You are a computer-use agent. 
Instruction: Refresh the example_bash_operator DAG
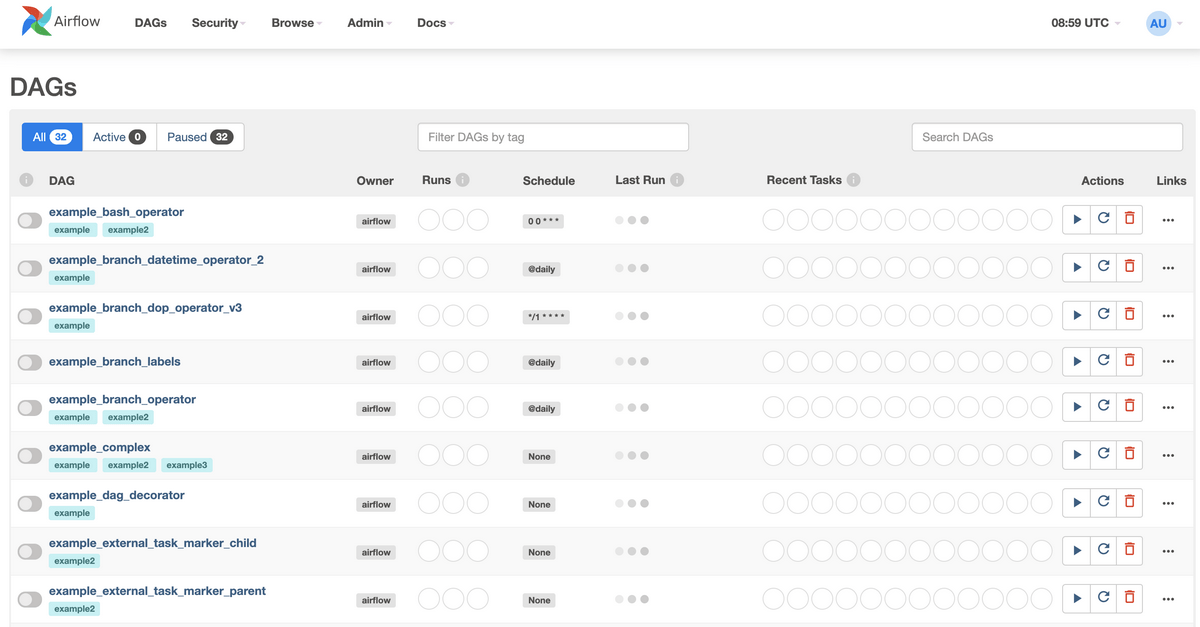[1103, 219]
